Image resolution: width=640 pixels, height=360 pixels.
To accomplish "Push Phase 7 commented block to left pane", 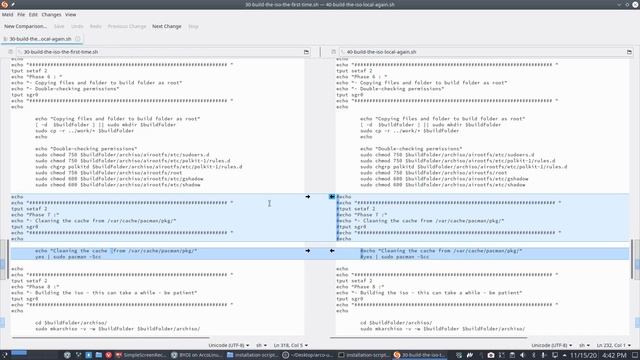I will click(332, 197).
